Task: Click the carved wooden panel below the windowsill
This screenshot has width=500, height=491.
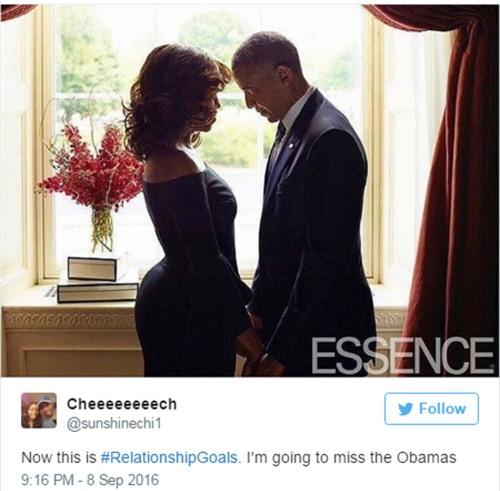Action: (x=72, y=343)
